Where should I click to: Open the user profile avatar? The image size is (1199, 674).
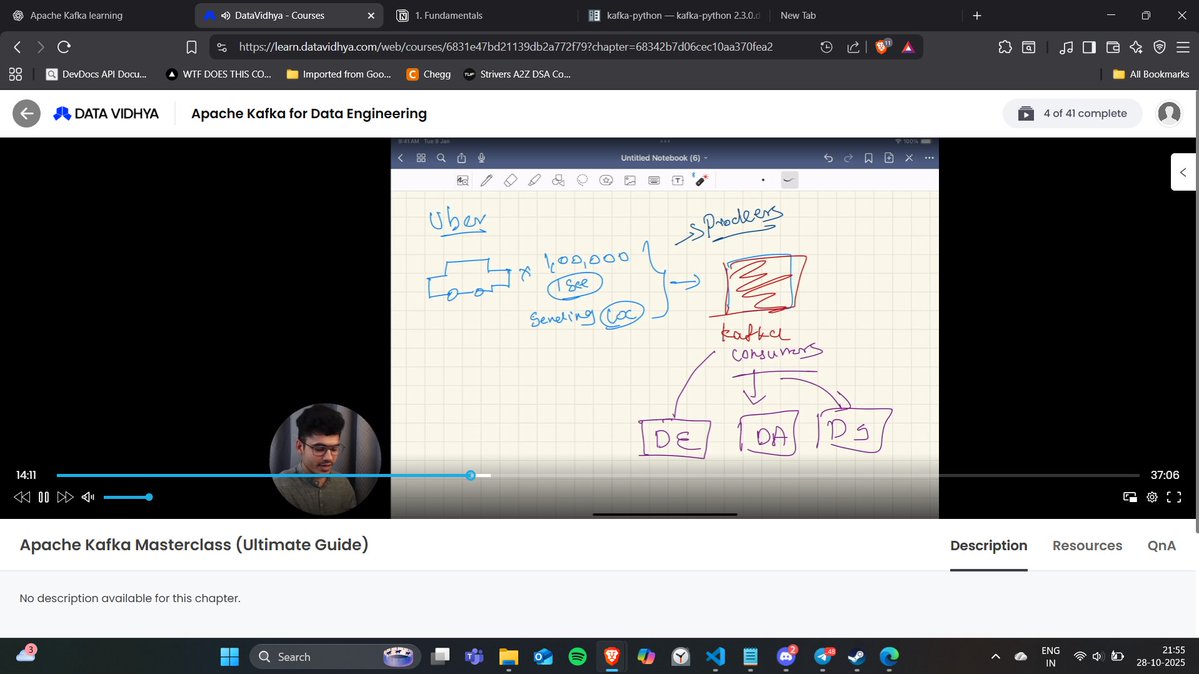1169,113
